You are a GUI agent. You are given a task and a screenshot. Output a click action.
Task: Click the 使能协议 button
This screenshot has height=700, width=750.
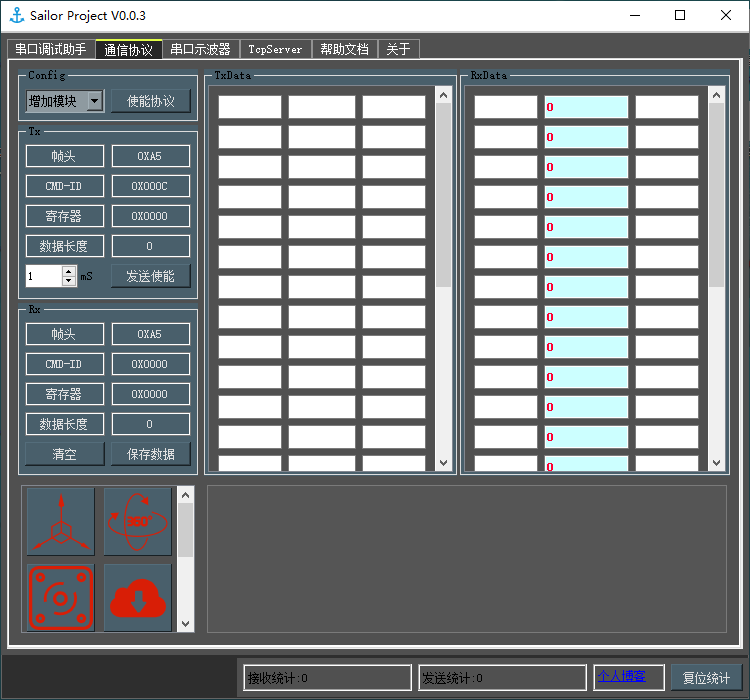coord(151,101)
